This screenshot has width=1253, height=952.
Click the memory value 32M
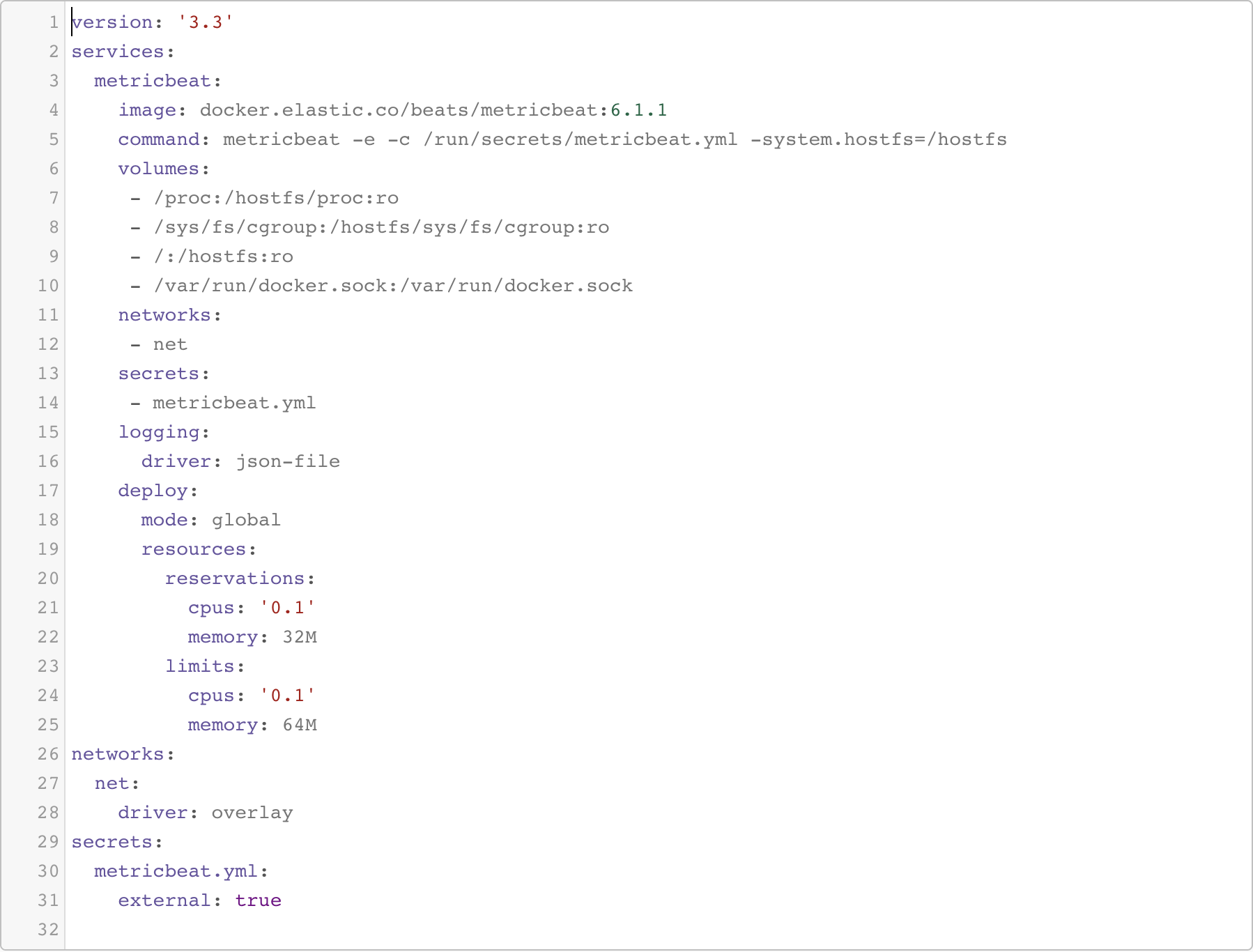pos(300,636)
